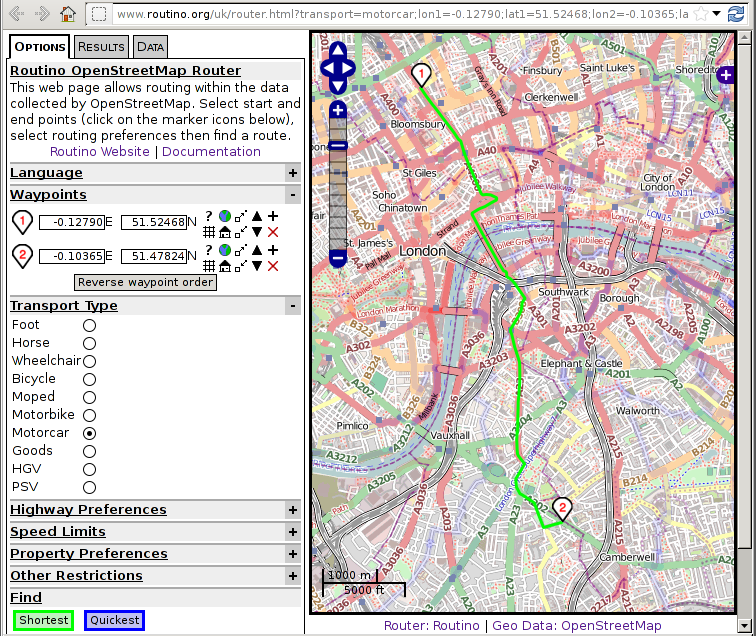Image resolution: width=756 pixels, height=636 pixels.
Task: Pan the map north with the up arrow
Action: click(x=338, y=50)
